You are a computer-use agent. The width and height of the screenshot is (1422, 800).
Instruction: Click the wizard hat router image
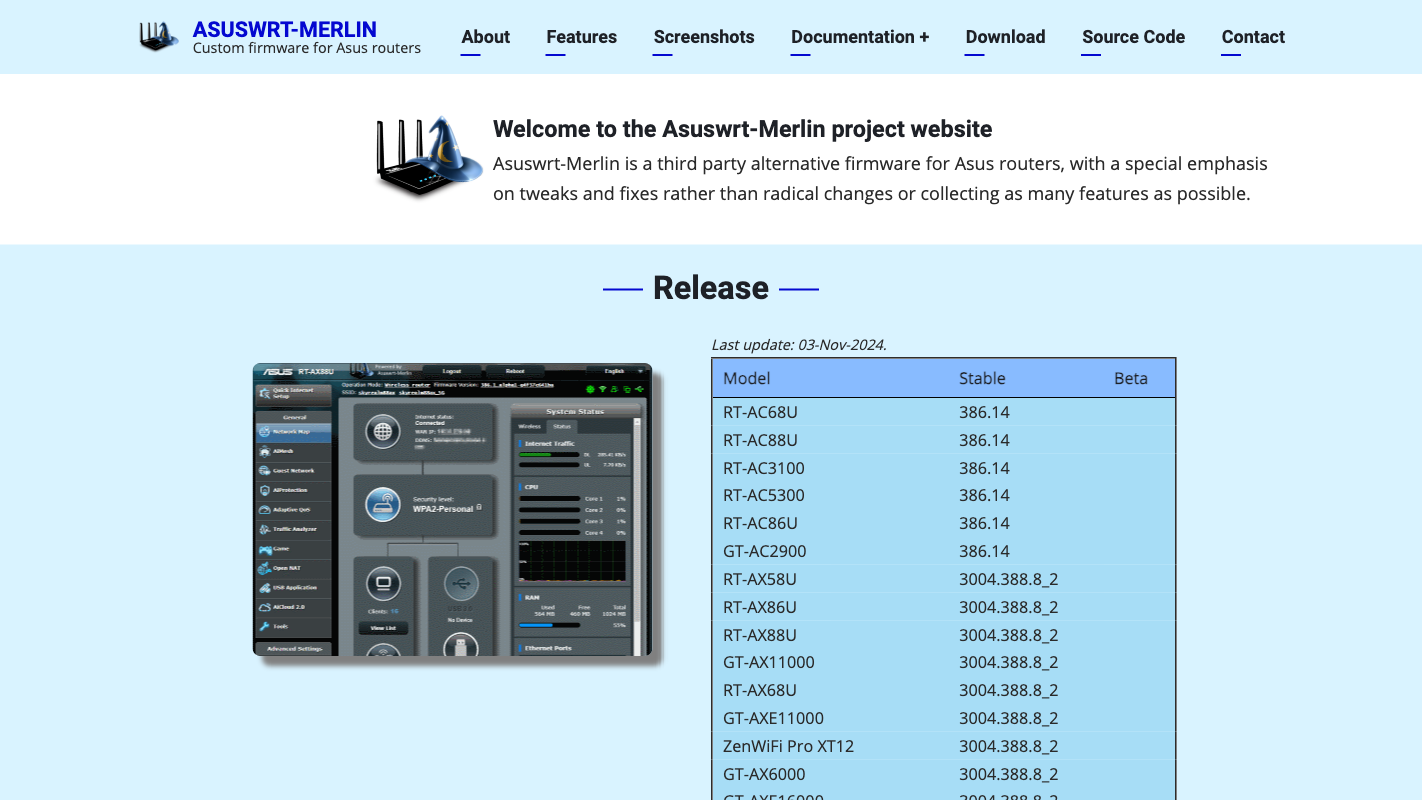pyautogui.click(x=428, y=158)
